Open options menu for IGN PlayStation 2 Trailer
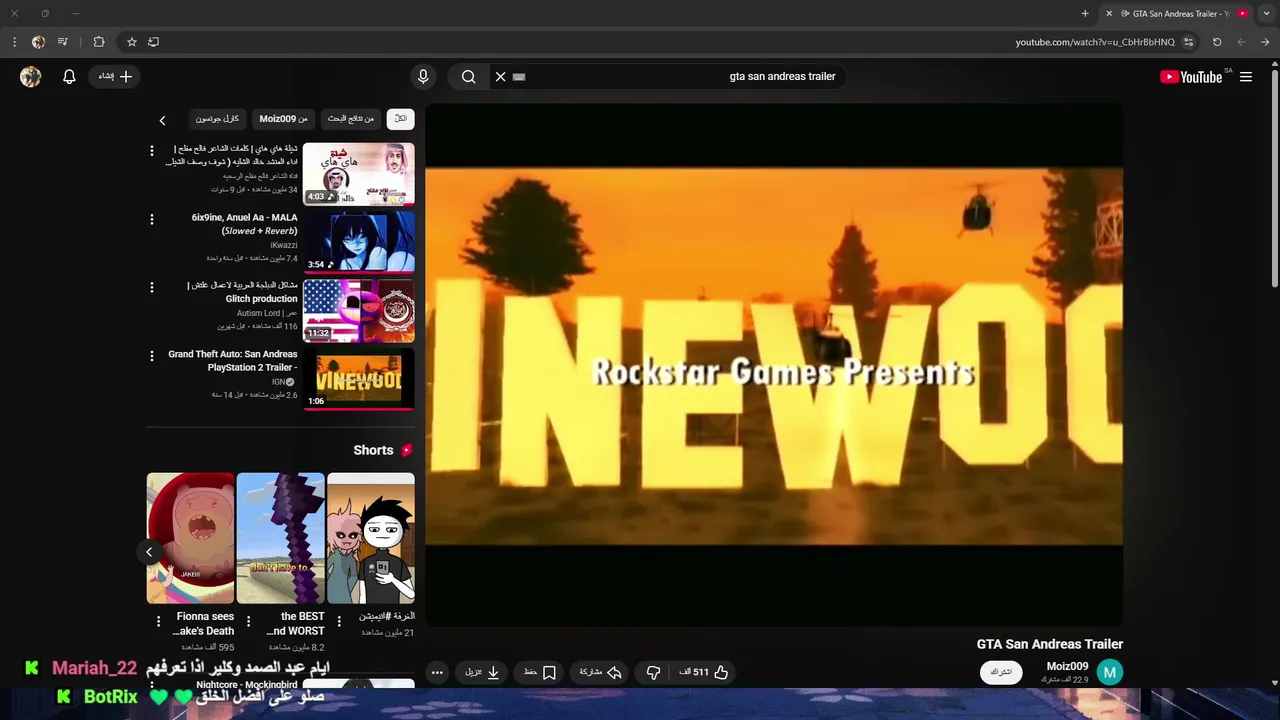 152,355
